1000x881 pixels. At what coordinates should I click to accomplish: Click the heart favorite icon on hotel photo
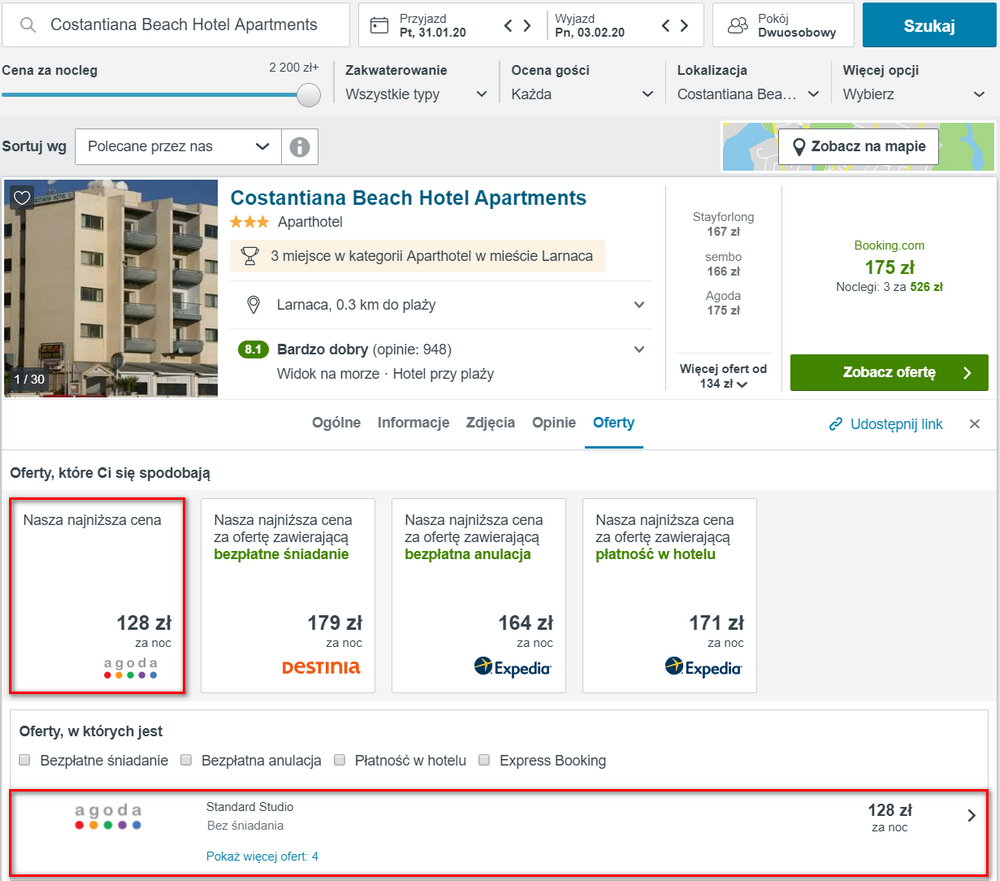coord(22,197)
